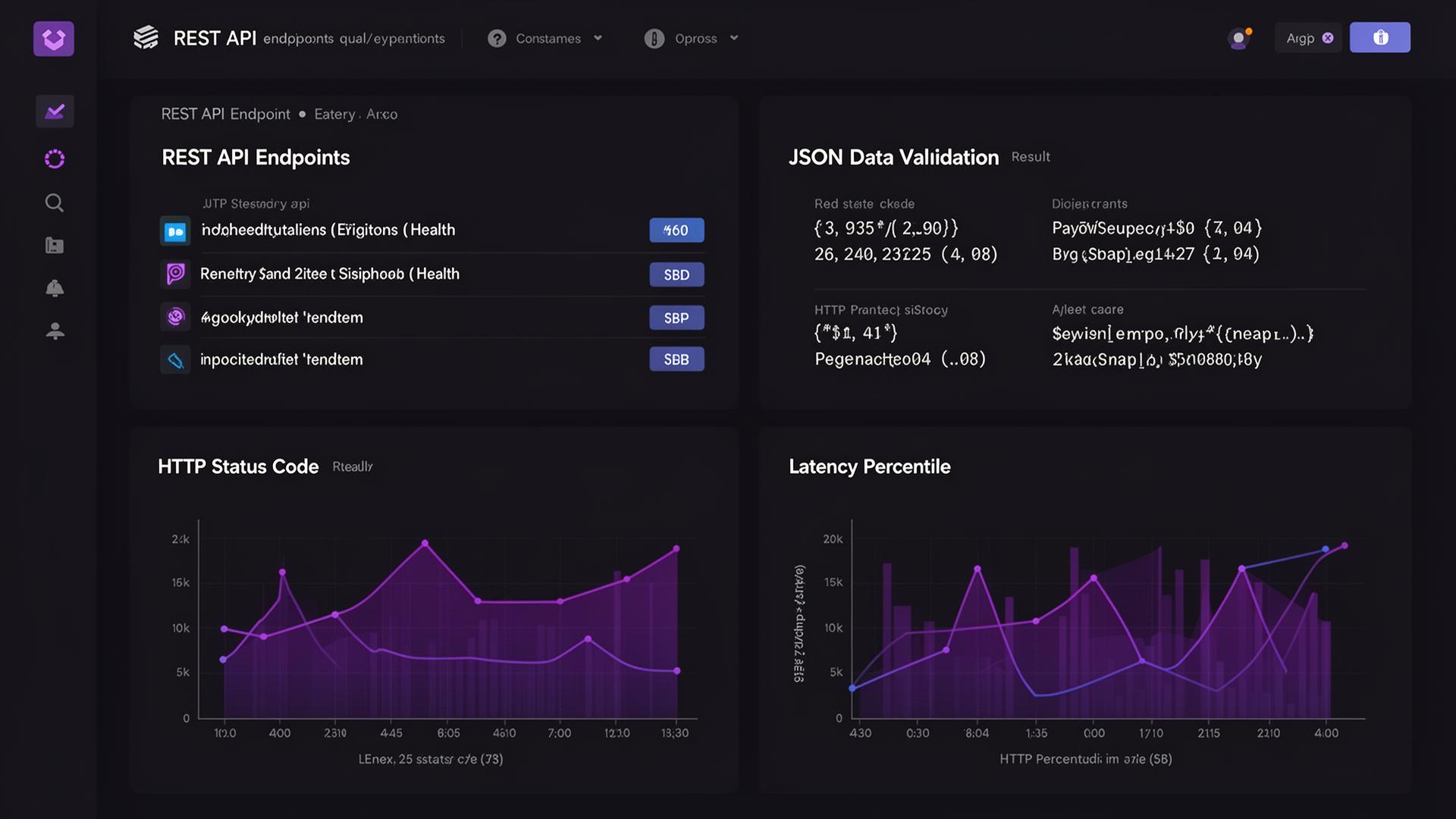Open the user profile sidebar icon

coord(55,331)
